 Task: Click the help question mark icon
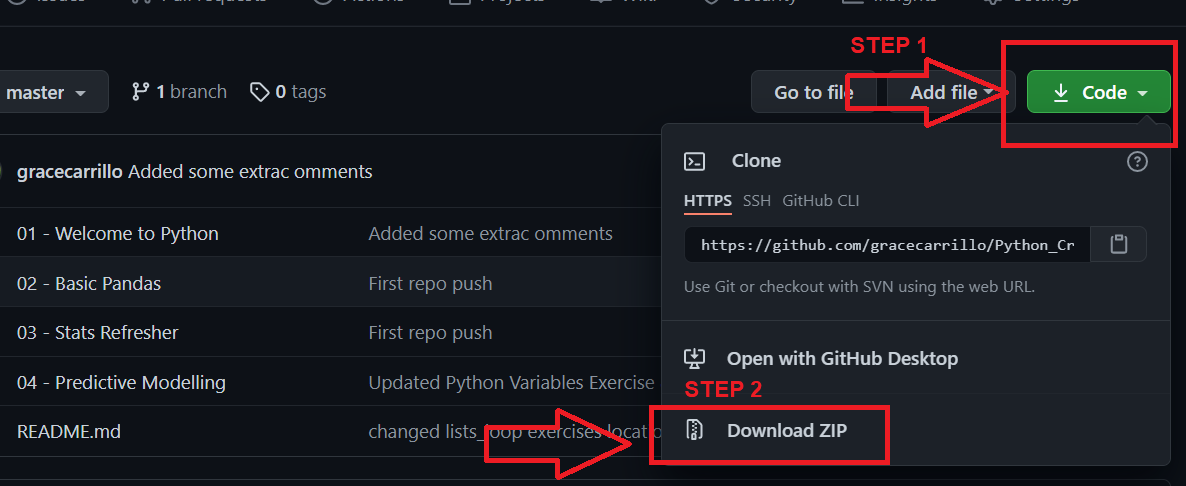[1137, 161]
